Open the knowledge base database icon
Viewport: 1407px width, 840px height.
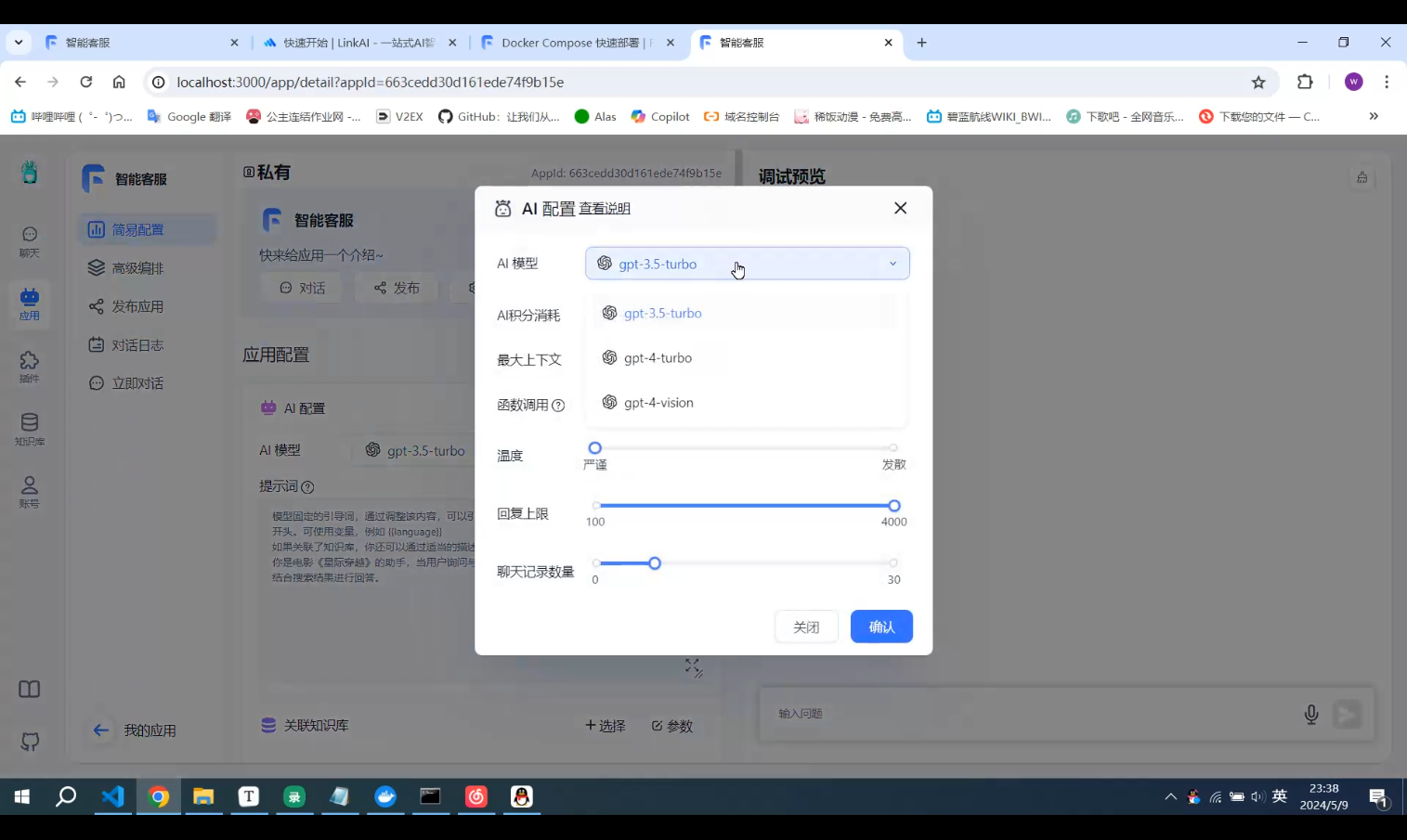click(x=30, y=425)
